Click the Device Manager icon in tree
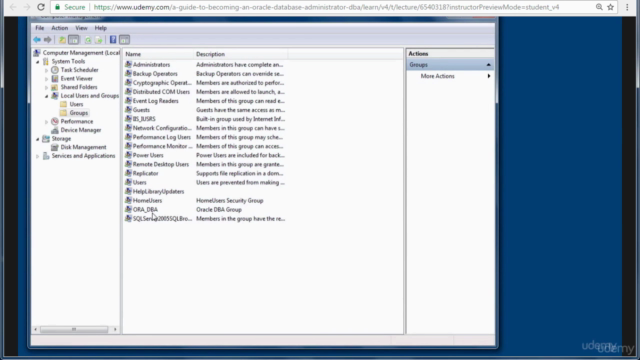 coord(55,130)
